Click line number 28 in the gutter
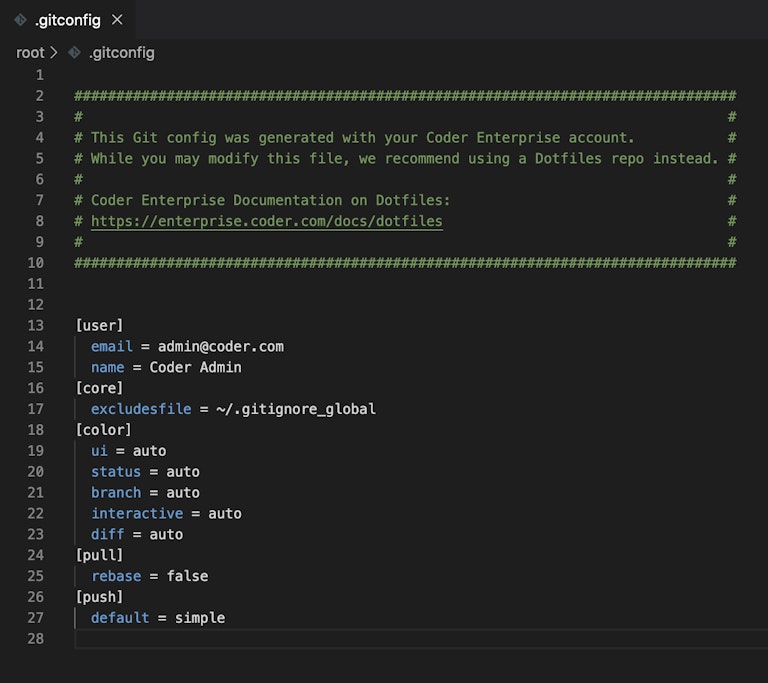 coord(36,638)
